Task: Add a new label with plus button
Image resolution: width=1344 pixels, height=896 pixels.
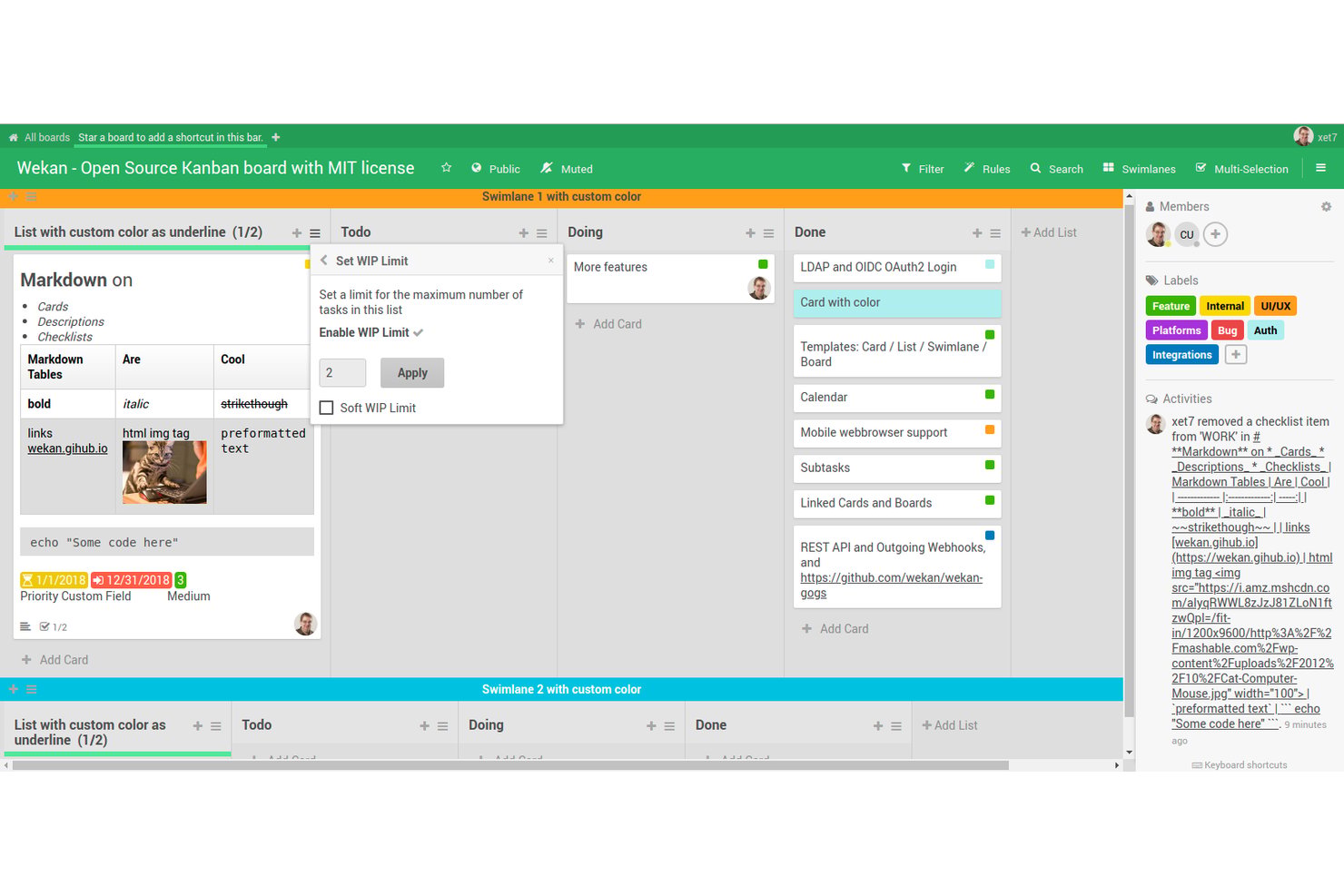Action: [1235, 355]
